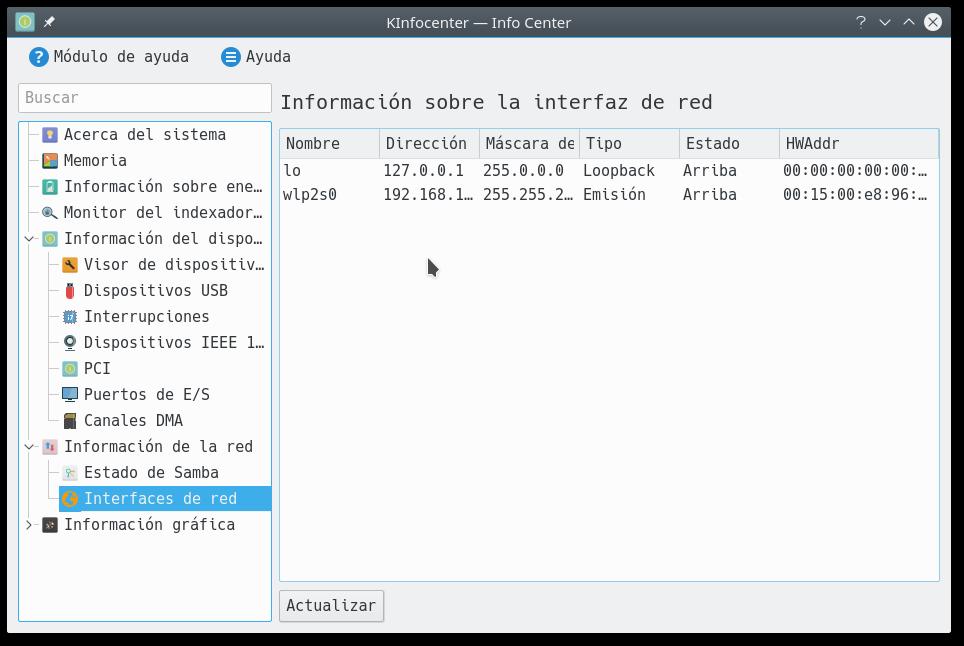The height and width of the screenshot is (646, 964).
Task: Click the KInfocenter app icon in title bar
Action: 25,22
